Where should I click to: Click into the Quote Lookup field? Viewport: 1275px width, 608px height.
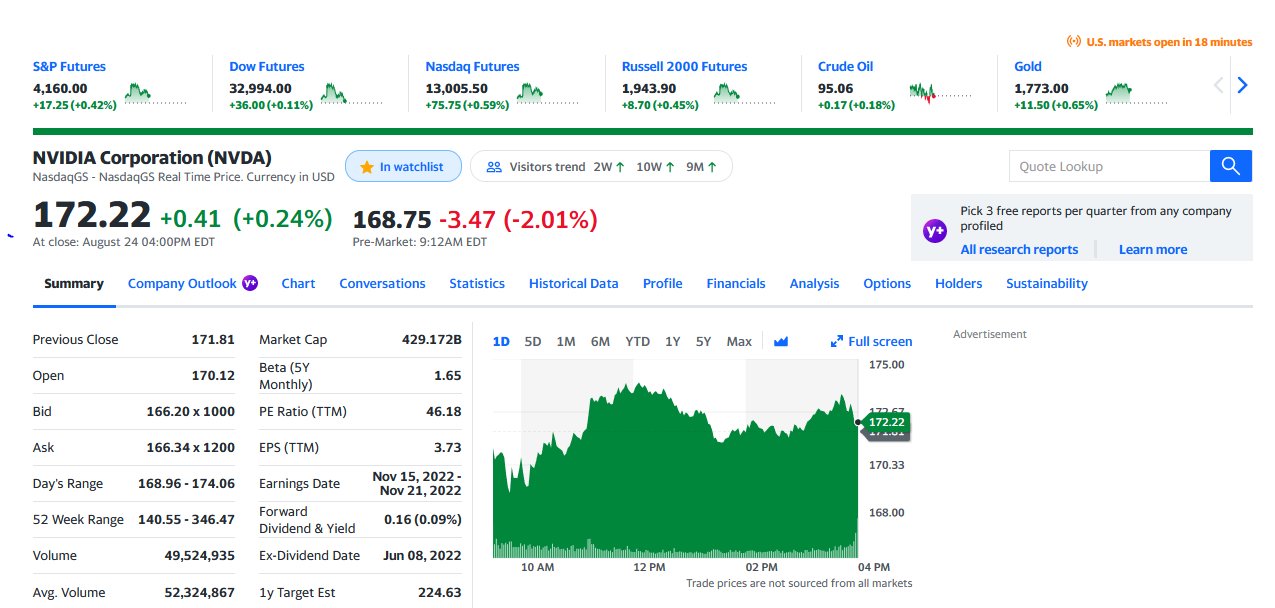pyautogui.click(x=1109, y=166)
